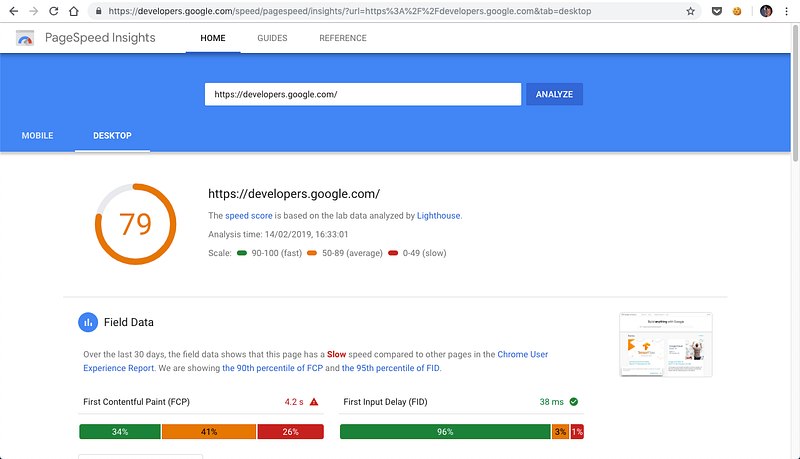The width and height of the screenshot is (800, 459).
Task: Open the Lighthouse link
Action: click(438, 216)
